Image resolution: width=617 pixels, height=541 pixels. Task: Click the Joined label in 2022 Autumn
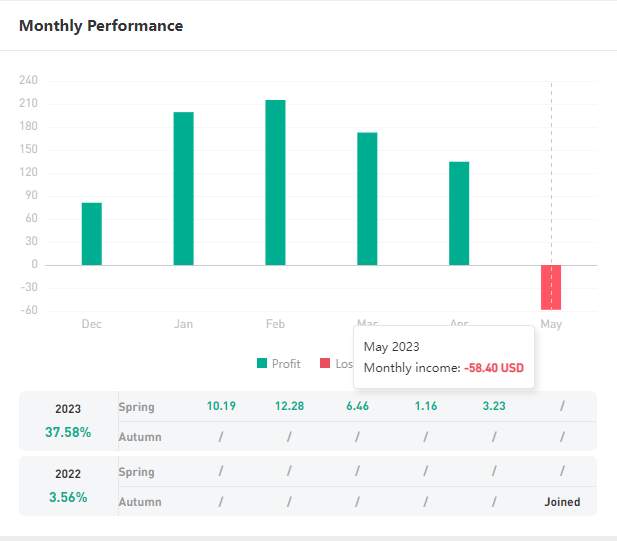click(x=562, y=502)
